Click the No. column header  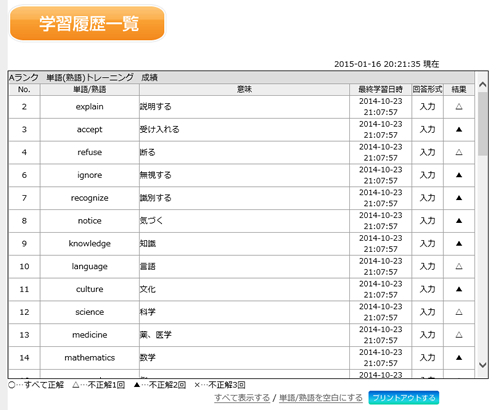(24, 89)
